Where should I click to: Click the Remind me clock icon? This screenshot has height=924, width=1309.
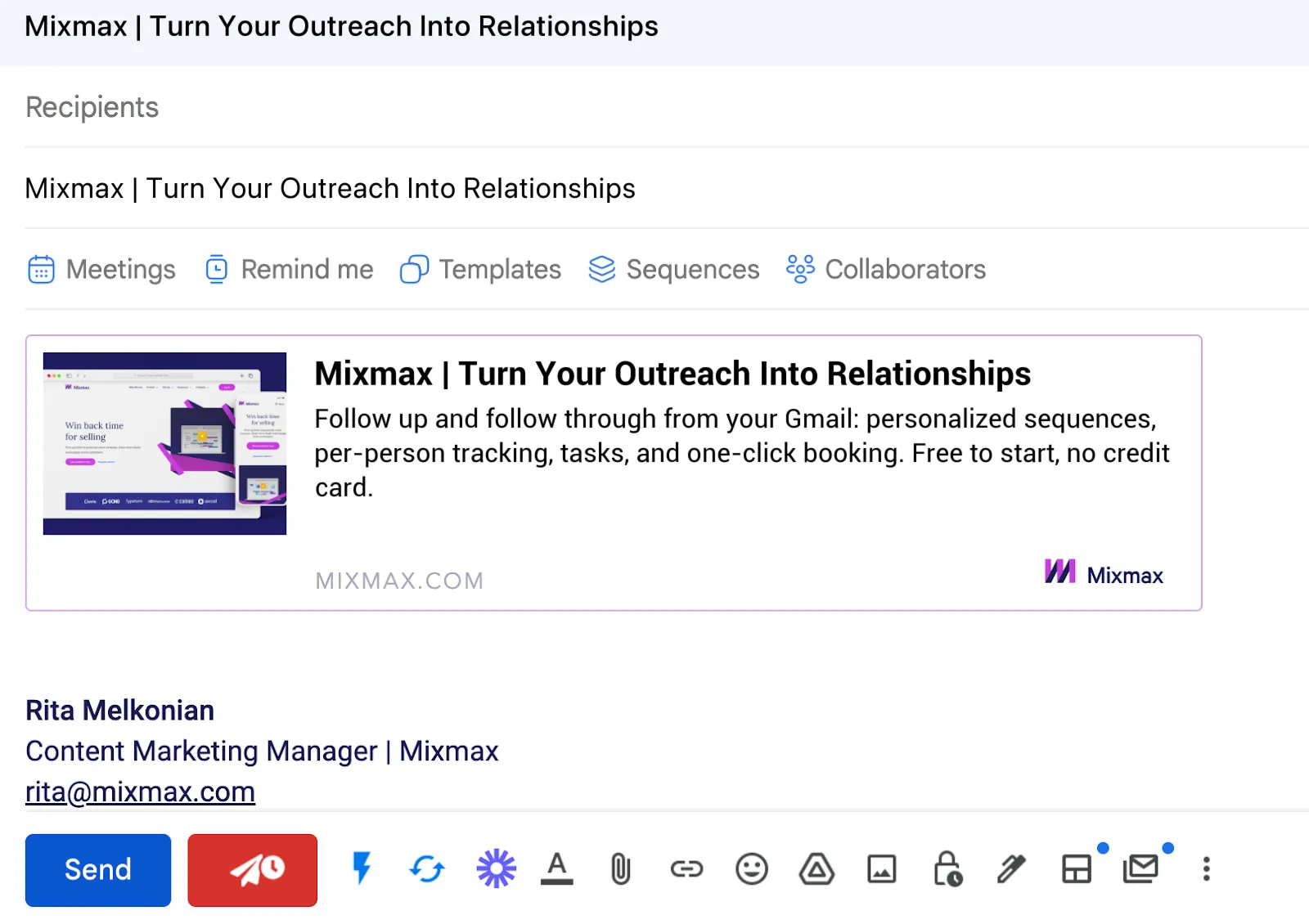click(217, 269)
